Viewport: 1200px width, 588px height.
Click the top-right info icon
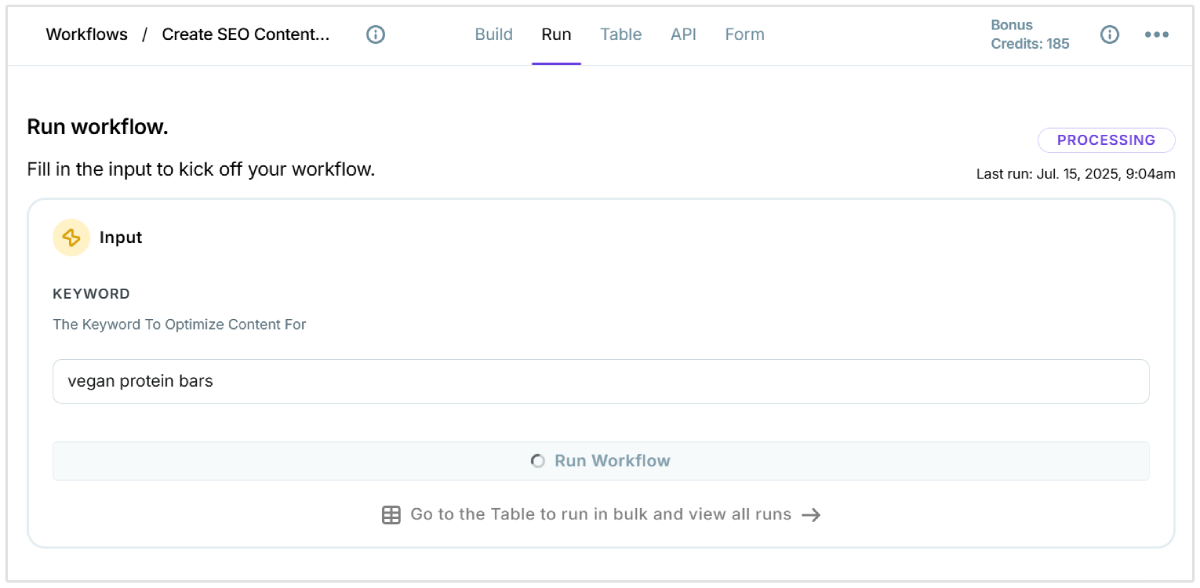click(x=1109, y=34)
